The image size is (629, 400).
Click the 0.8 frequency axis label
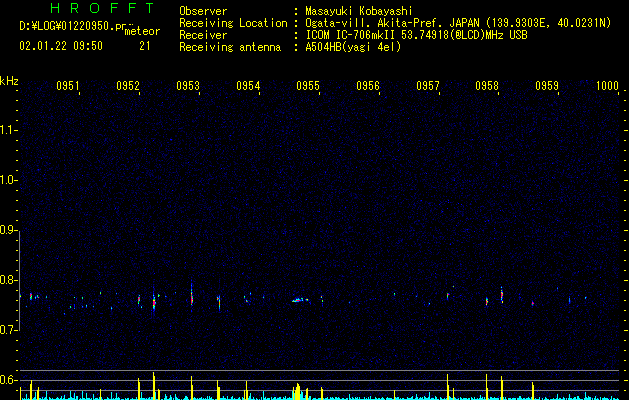pyautogui.click(x=8, y=280)
